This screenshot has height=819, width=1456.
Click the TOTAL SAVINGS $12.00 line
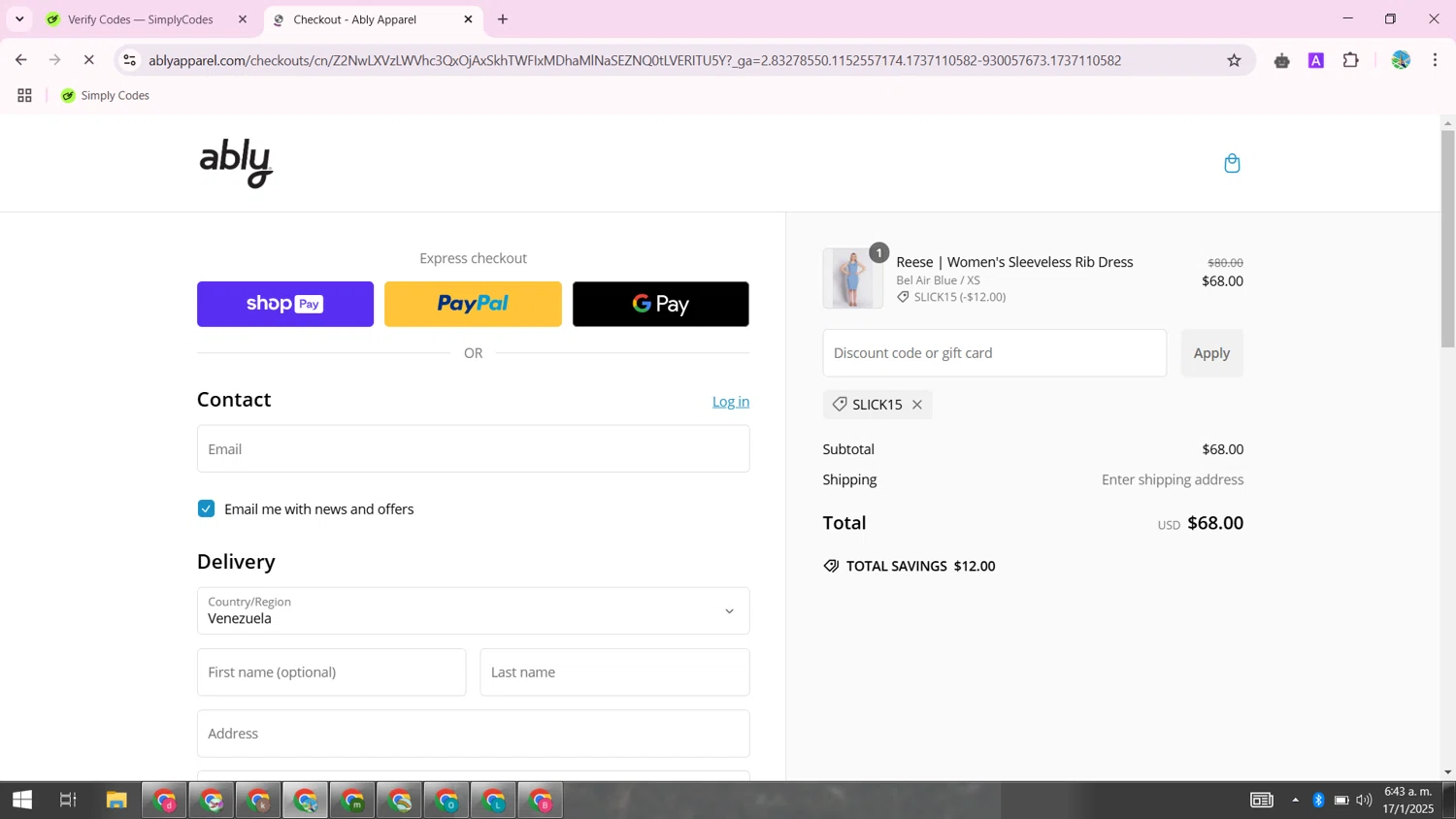(910, 567)
